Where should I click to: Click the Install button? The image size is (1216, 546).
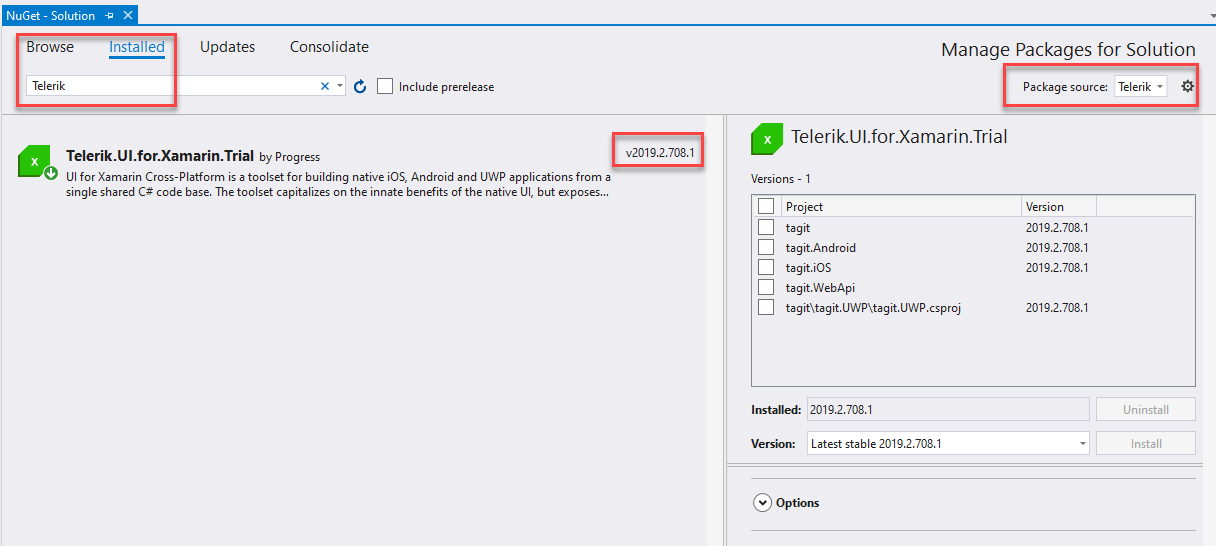click(1145, 443)
